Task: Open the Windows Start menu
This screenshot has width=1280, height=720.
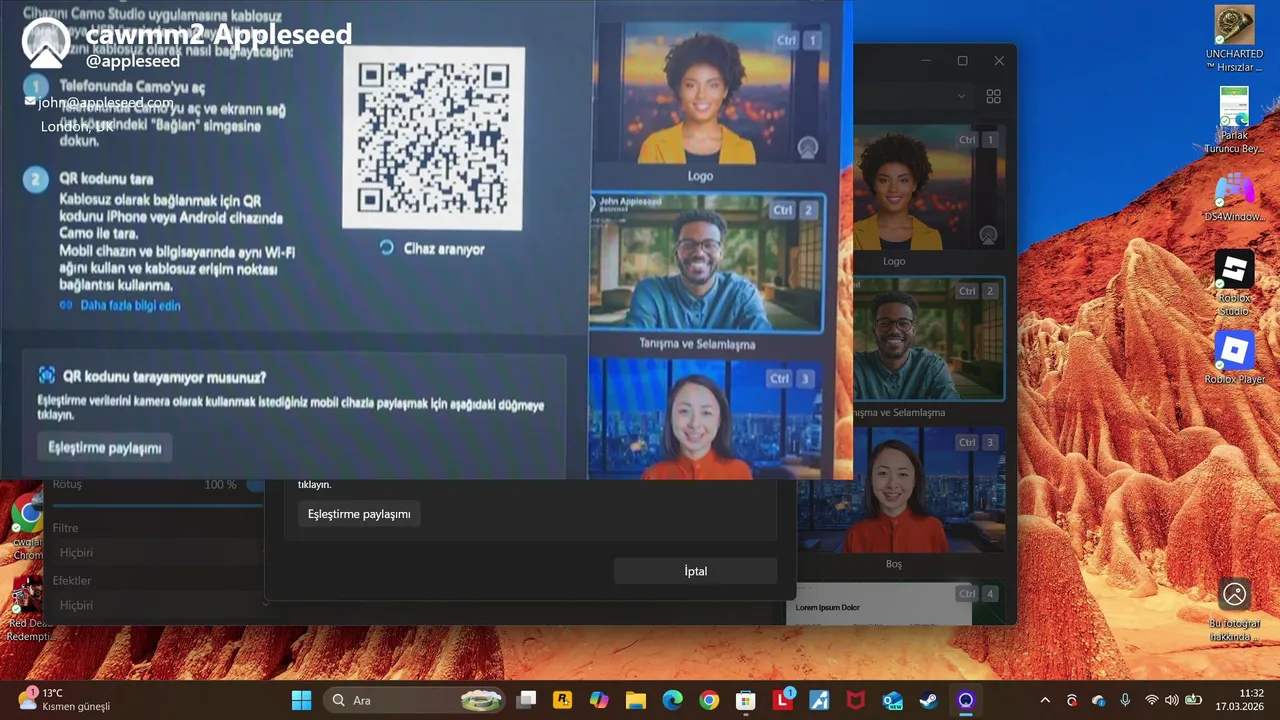Action: tap(301, 700)
